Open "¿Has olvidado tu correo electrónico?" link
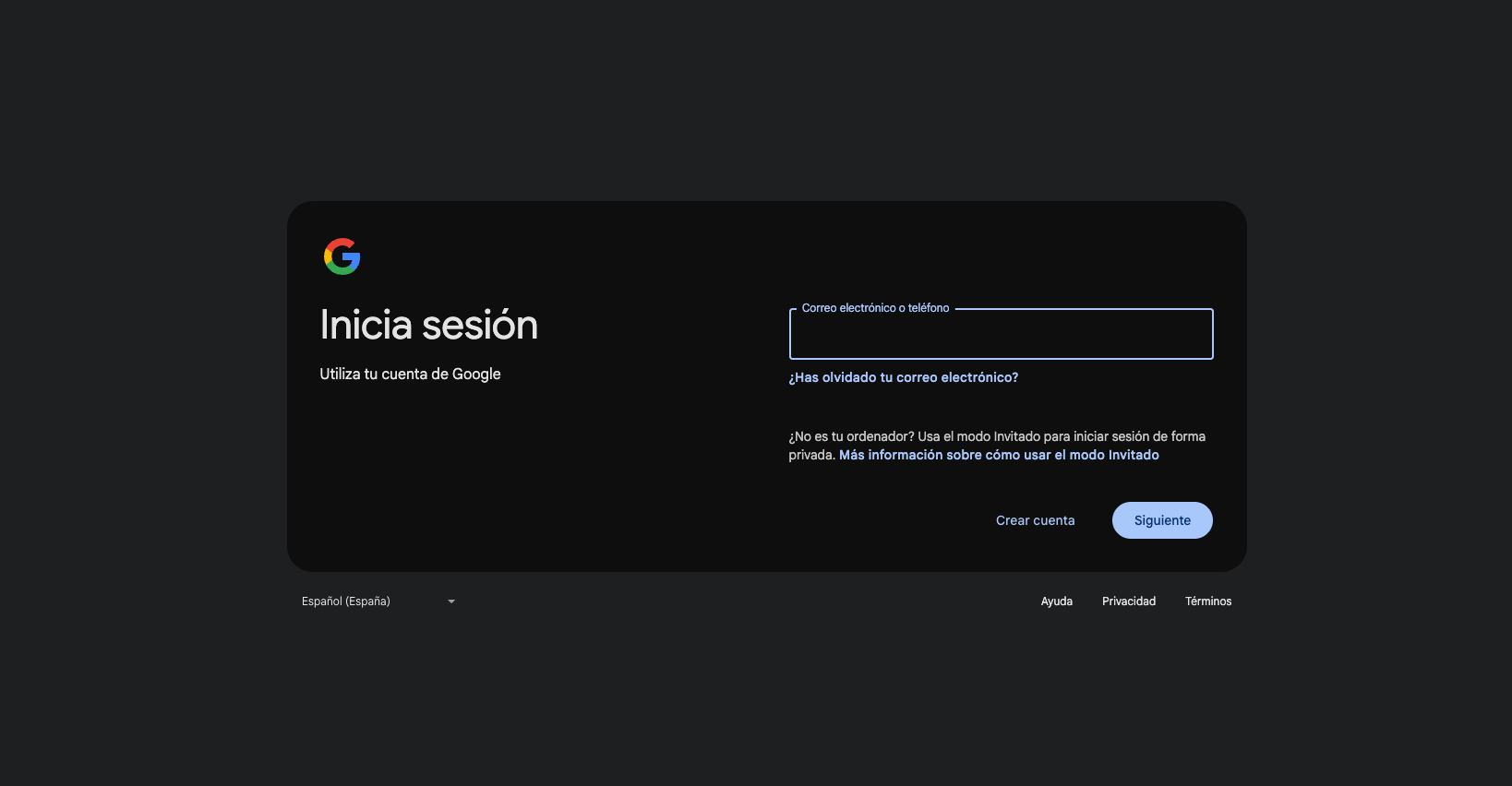This screenshot has height=786, width=1512. point(903,377)
